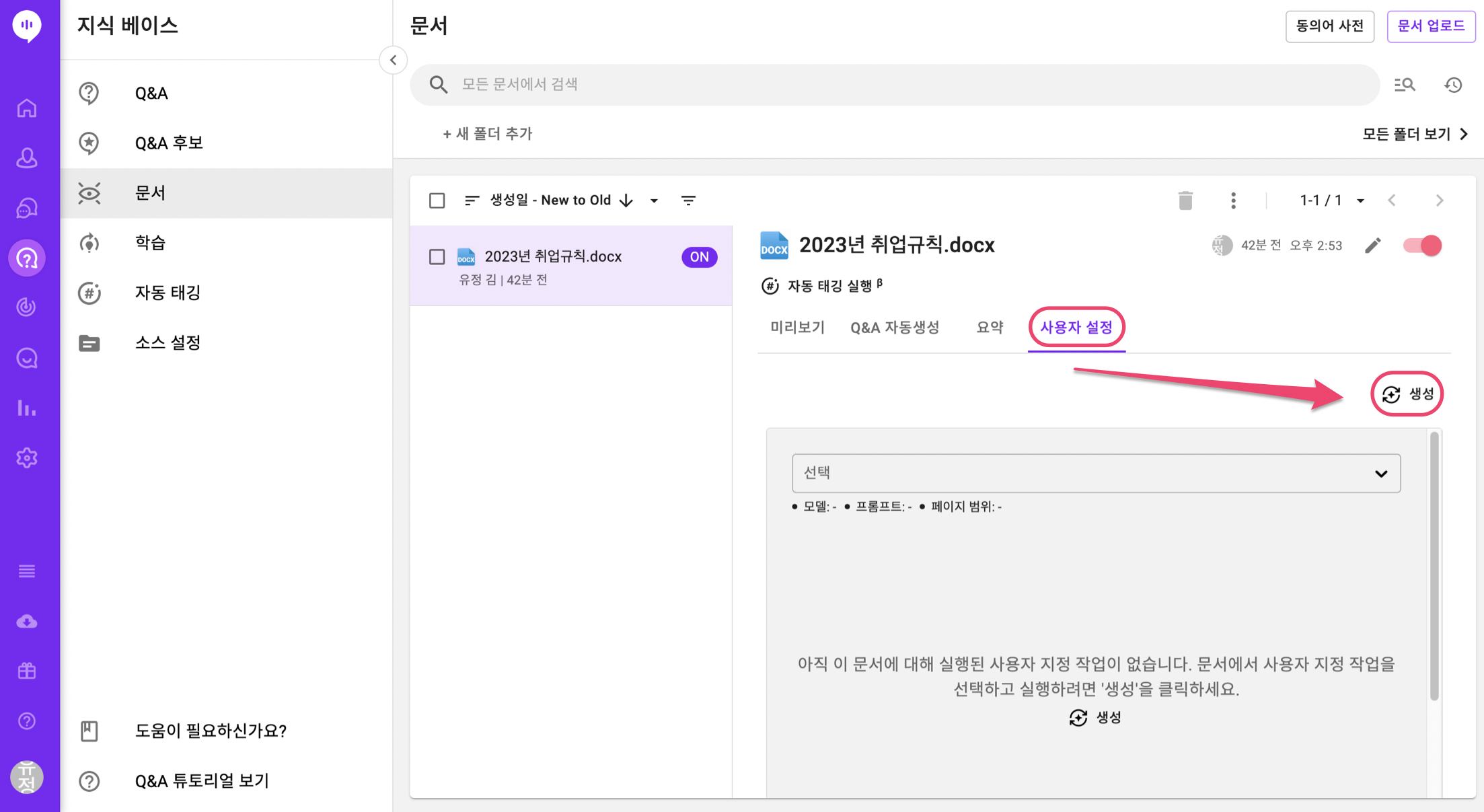Viewport: 1484px width, 812px height.
Task: Open the three-dot more options menu
Action: pos(1233,200)
